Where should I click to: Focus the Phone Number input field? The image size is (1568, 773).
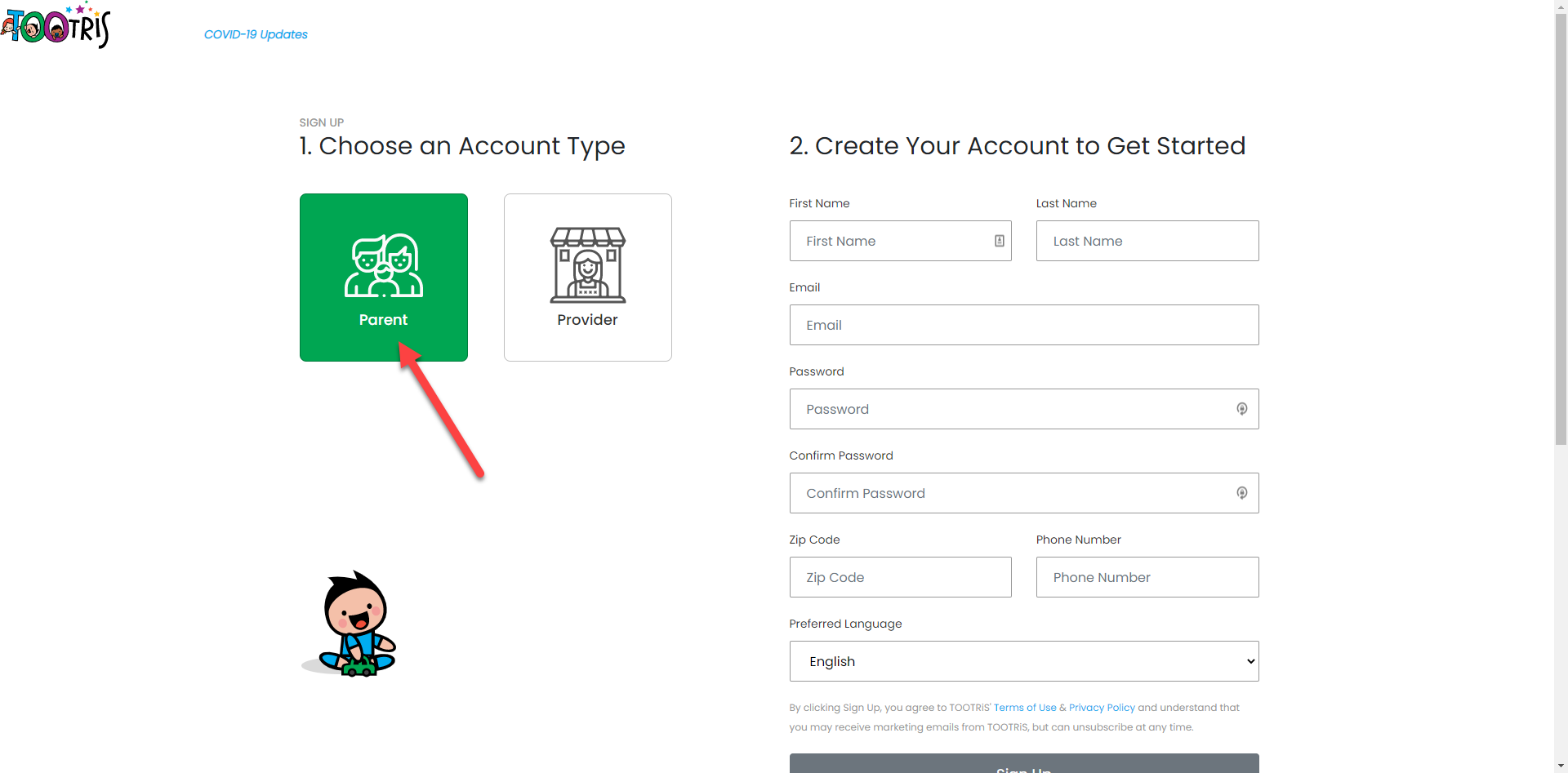click(x=1147, y=577)
